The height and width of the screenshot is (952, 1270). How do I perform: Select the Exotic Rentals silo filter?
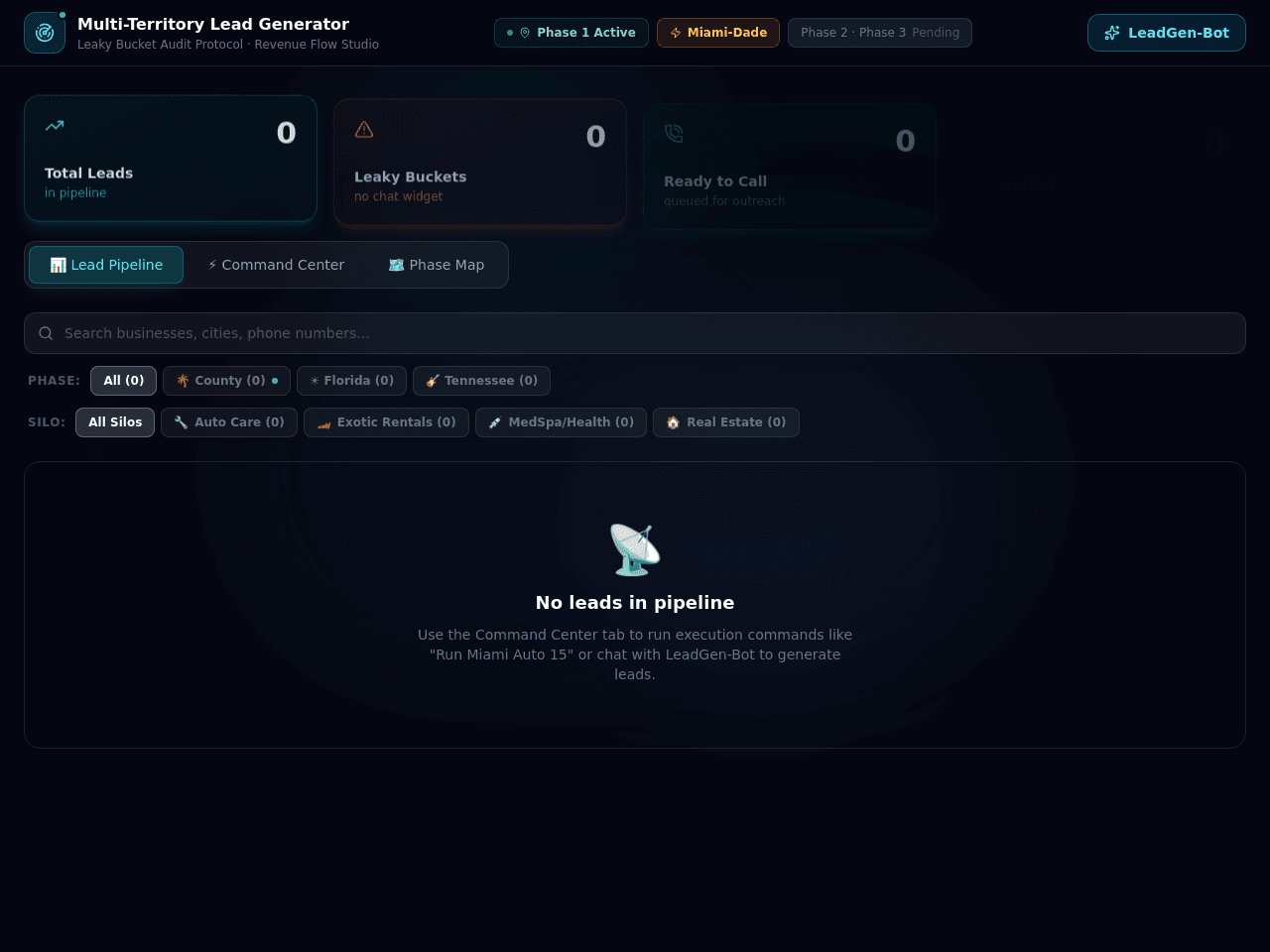(386, 422)
